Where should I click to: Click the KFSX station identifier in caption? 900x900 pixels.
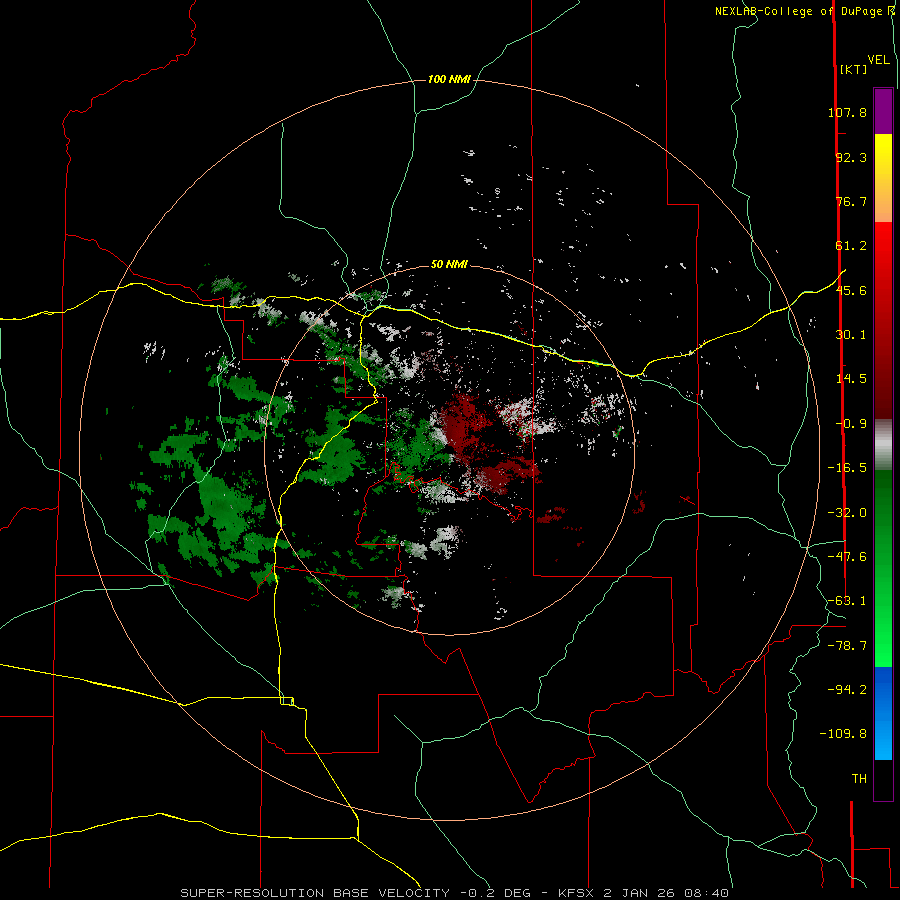click(x=576, y=893)
